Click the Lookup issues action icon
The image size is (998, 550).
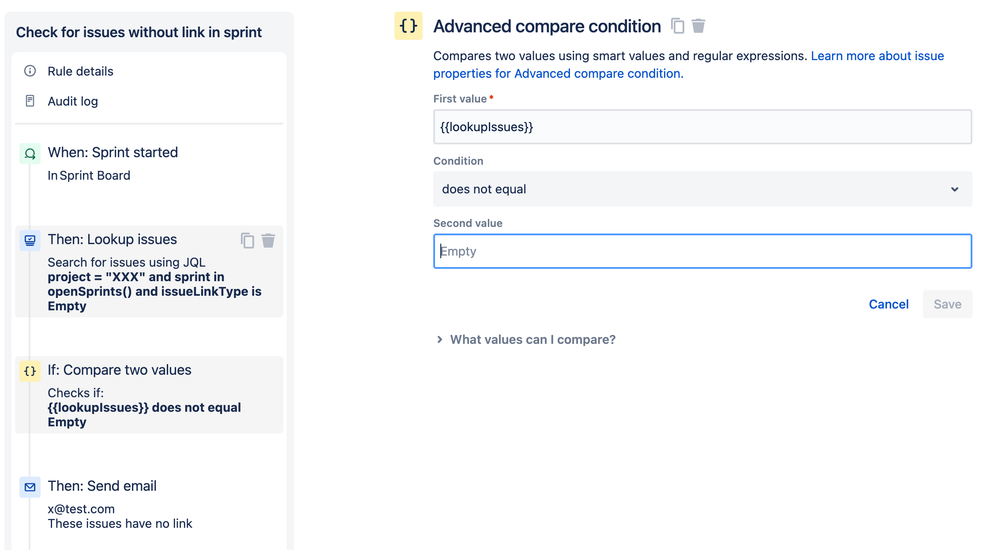tap(30, 240)
